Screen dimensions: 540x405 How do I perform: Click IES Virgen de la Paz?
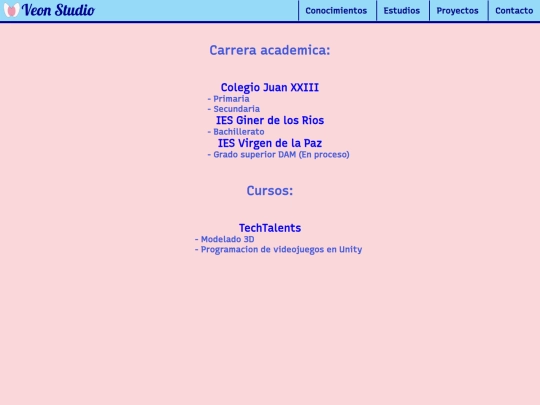click(x=270, y=143)
